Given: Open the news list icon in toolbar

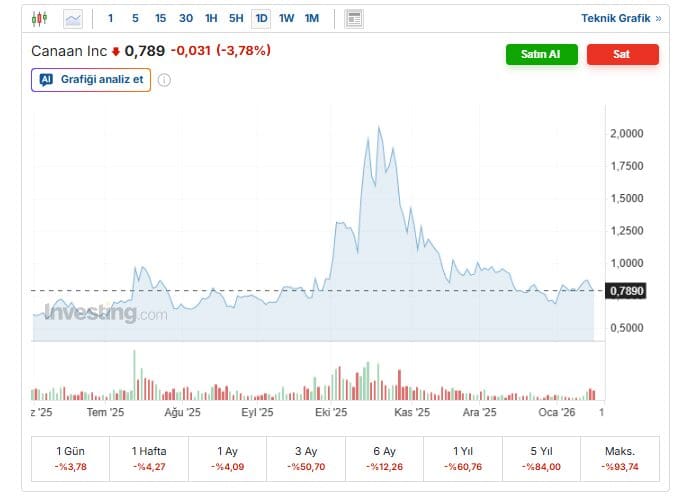Looking at the screenshot, I should (x=354, y=18).
